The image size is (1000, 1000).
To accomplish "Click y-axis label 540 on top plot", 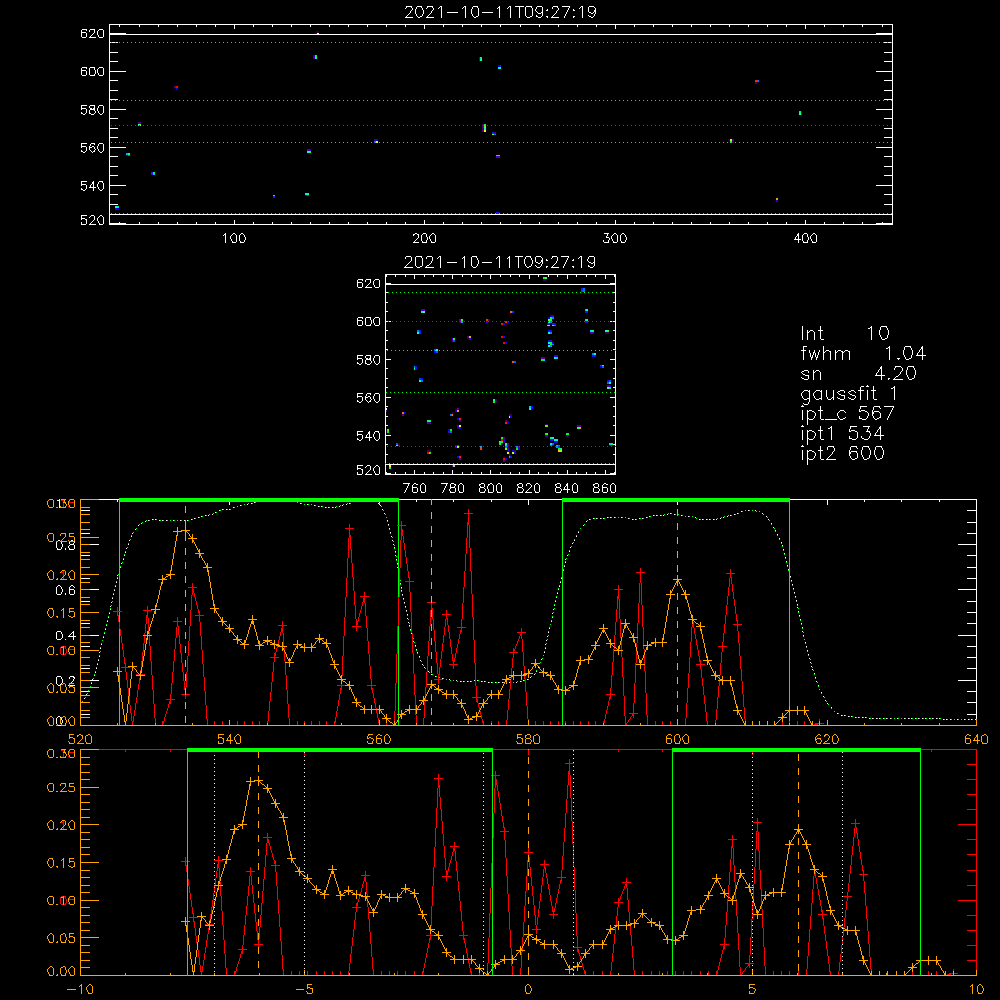I will 92,186.
